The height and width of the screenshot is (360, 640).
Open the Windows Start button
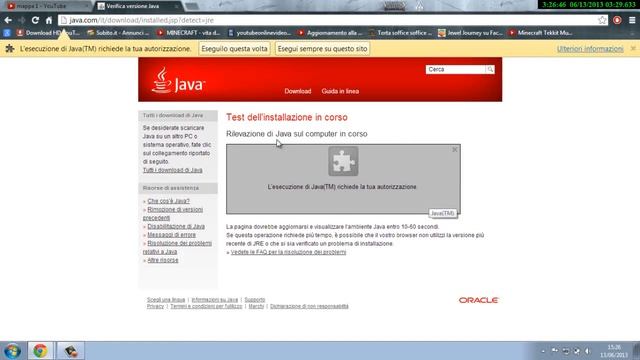pos(12,351)
